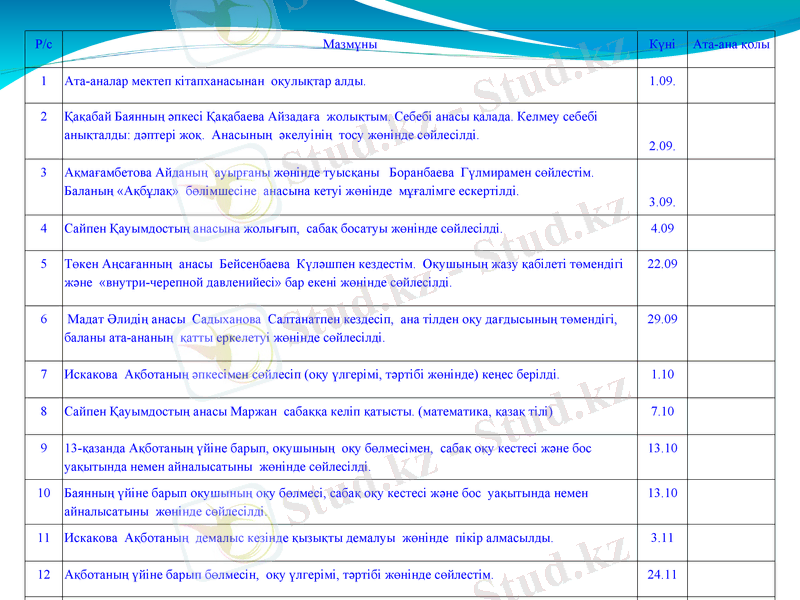Click the "Күні" column header
800x600 pixels.
pos(661,45)
